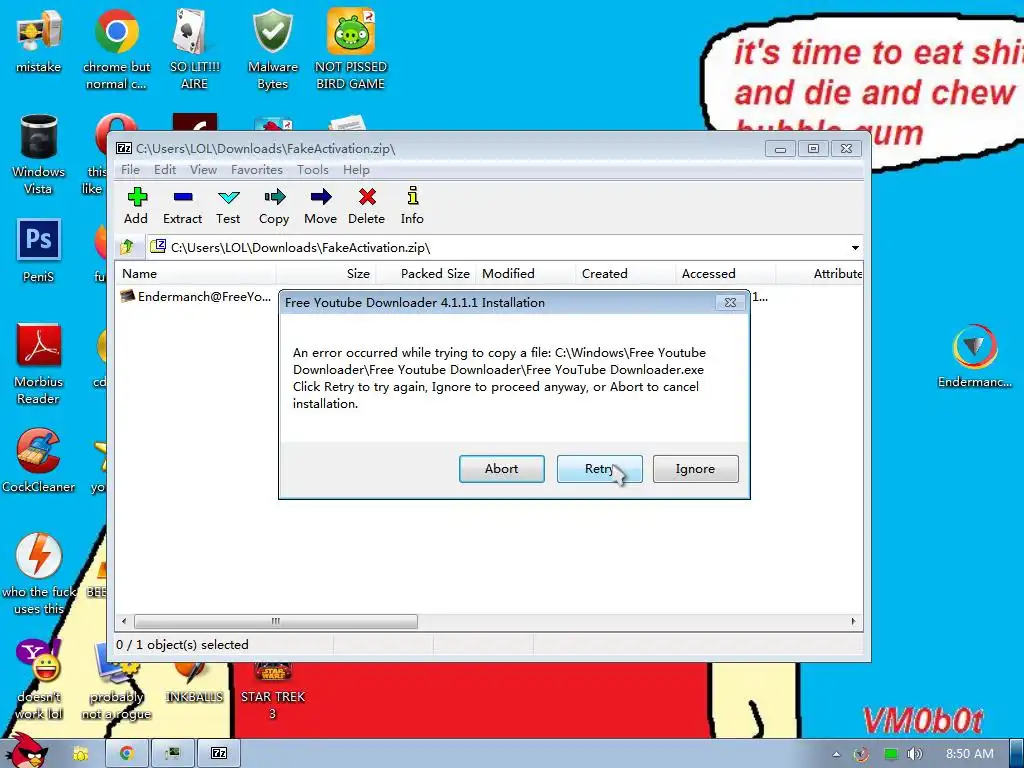1024x768 pixels.
Task: Click the Move toolbar icon
Action: point(321,205)
